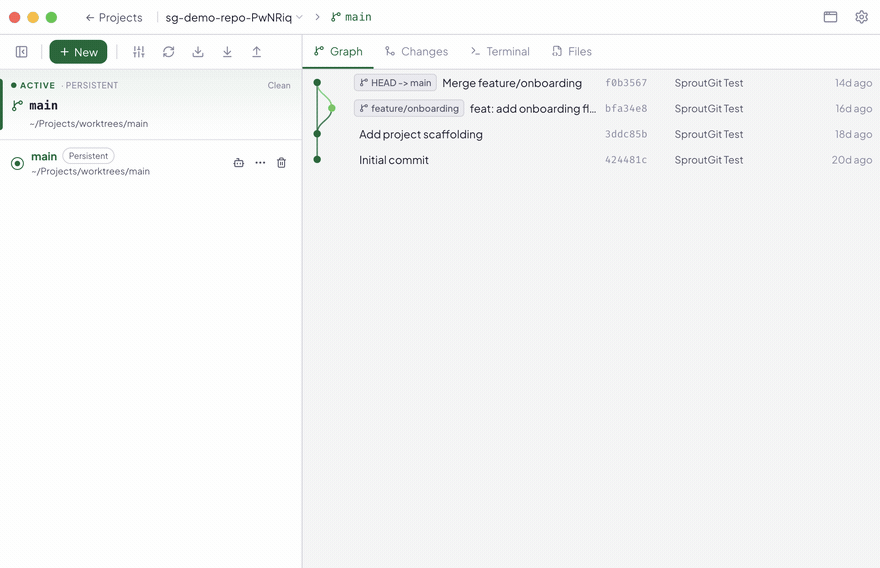Open the settings gear icon
Screen dimensions: 880x568
[x=861, y=17]
